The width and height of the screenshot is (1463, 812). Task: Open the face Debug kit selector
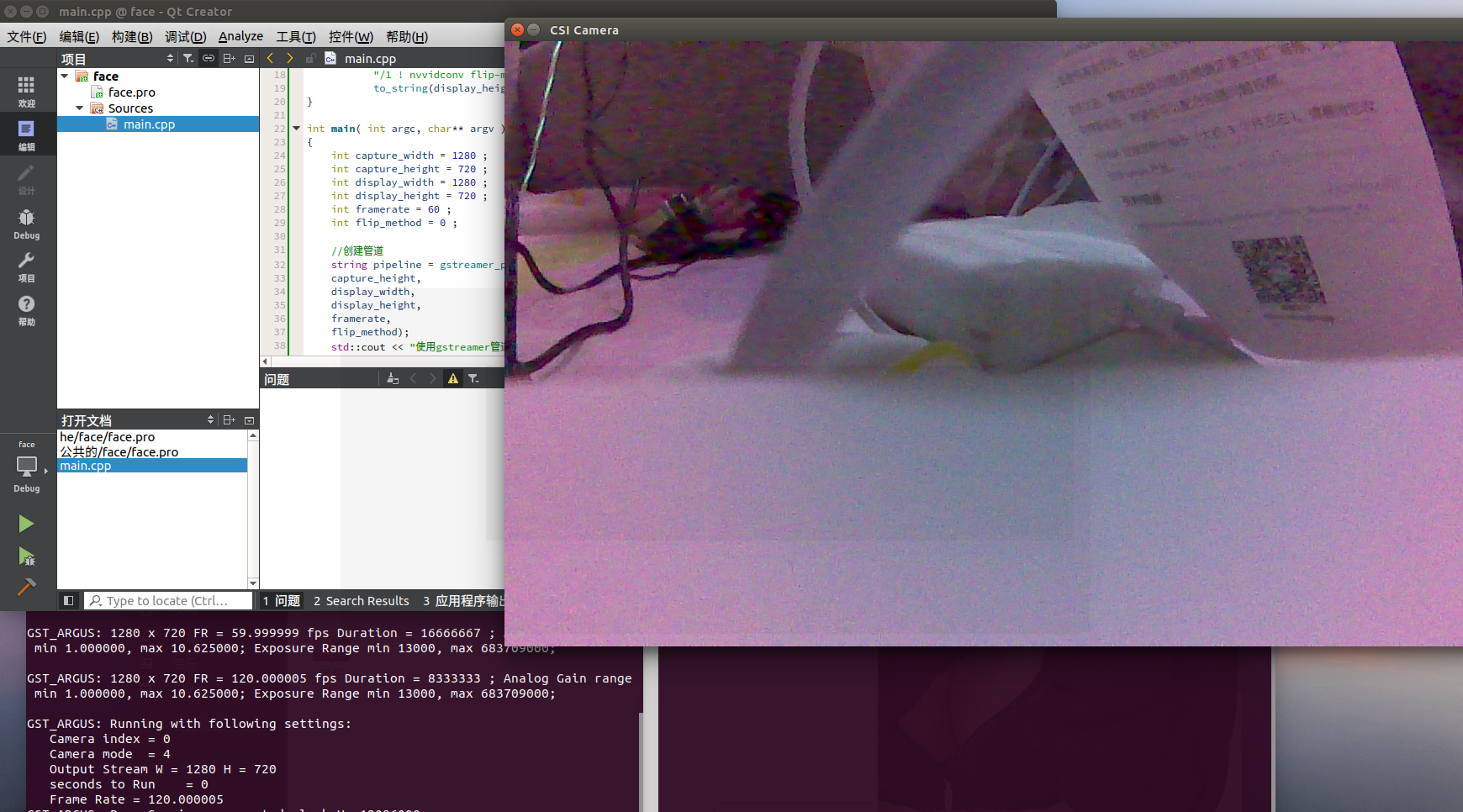(26, 467)
